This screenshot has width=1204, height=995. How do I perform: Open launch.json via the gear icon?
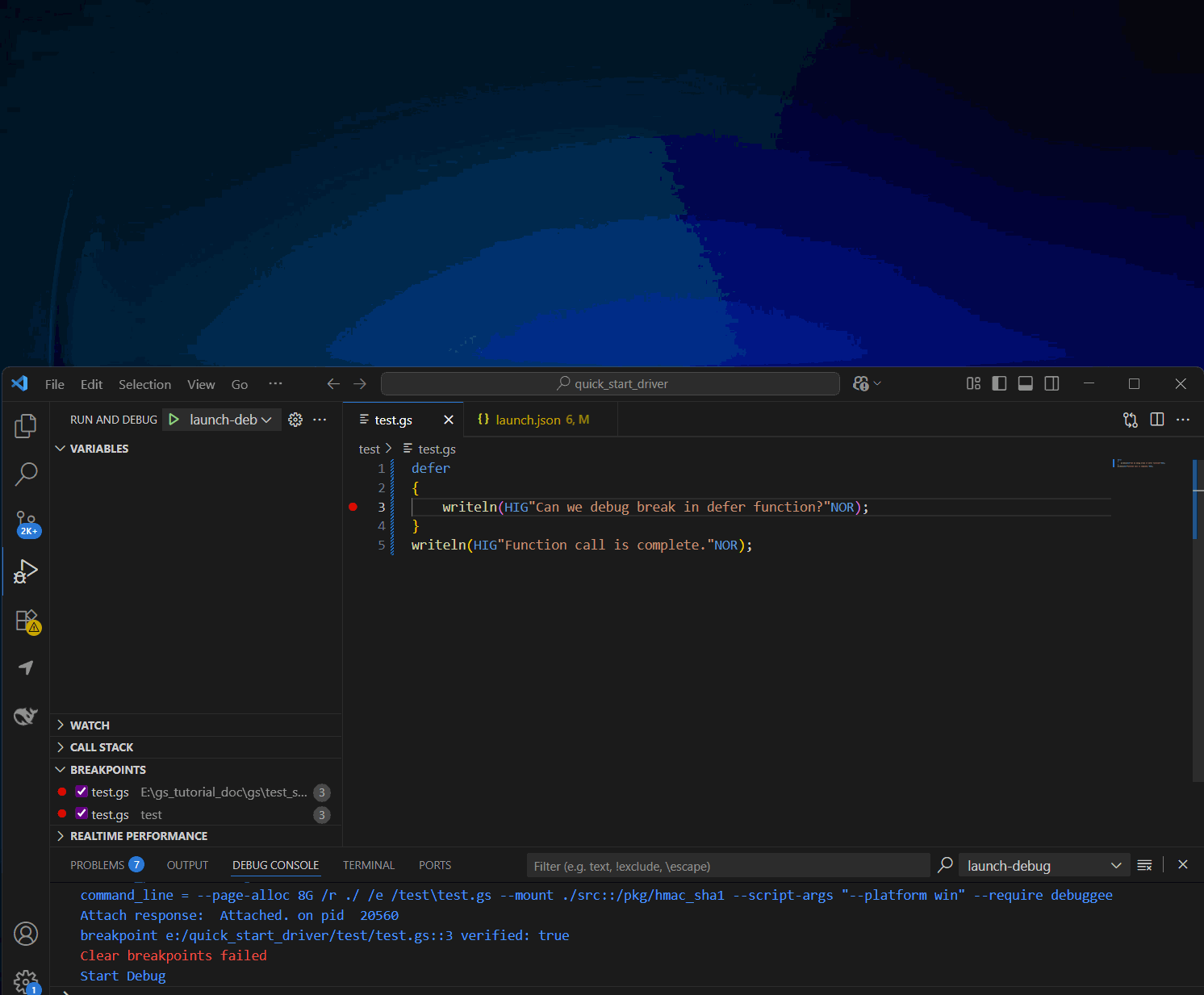coord(295,420)
